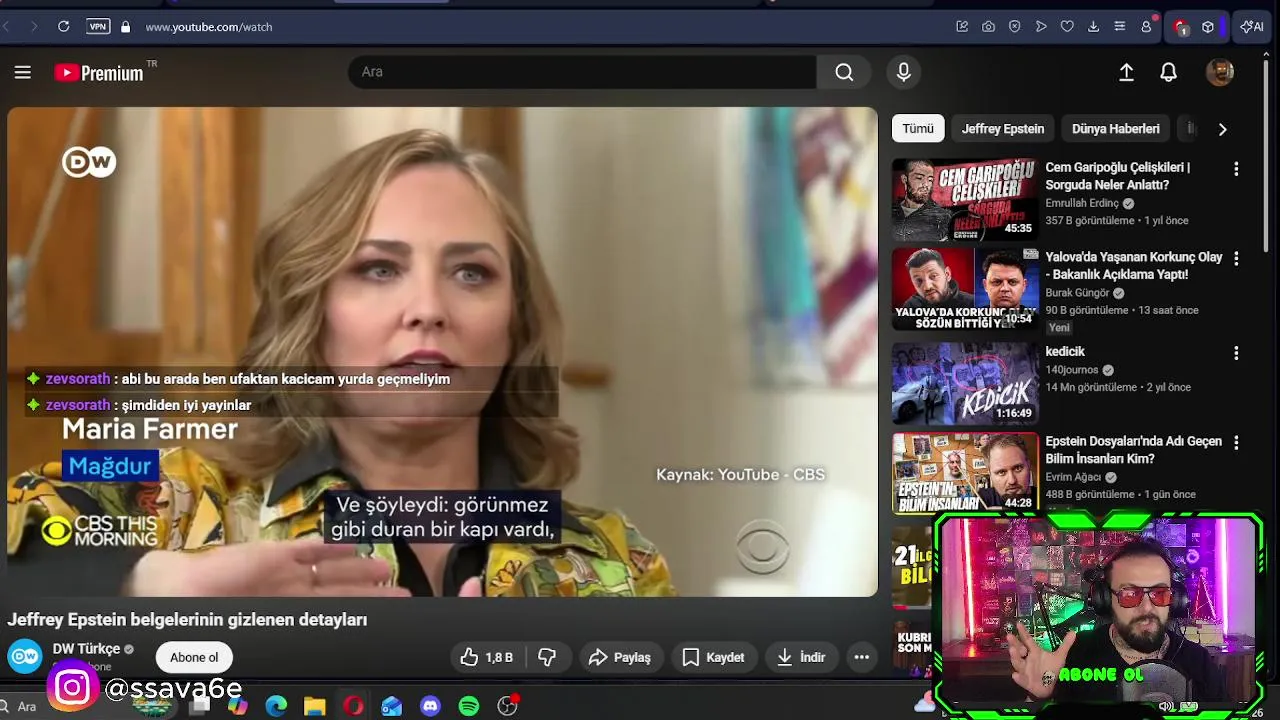Reload the page in browser toolbar
The image size is (1280, 720).
tap(63, 27)
